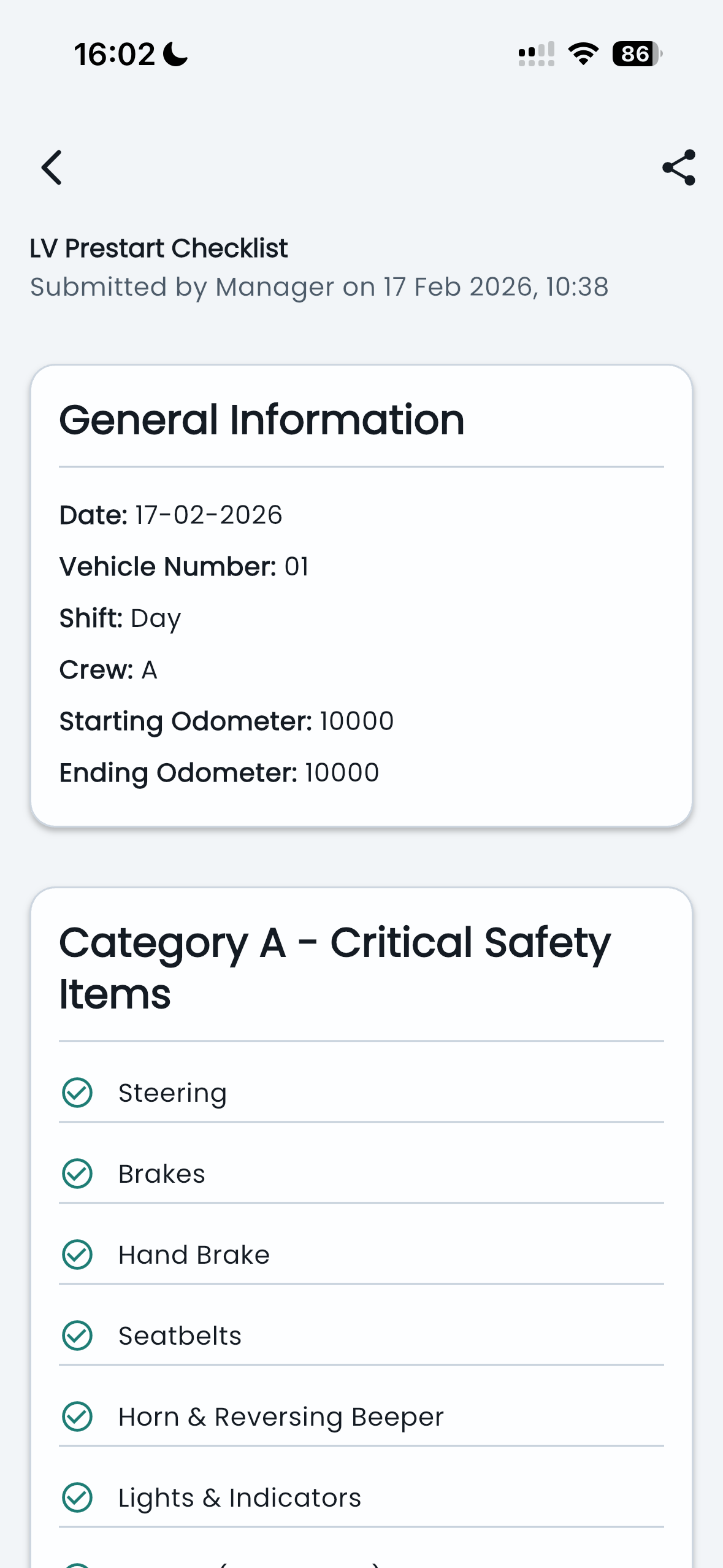Tap the Submitted by Manager text link
The width and height of the screenshot is (723, 1568).
[319, 287]
